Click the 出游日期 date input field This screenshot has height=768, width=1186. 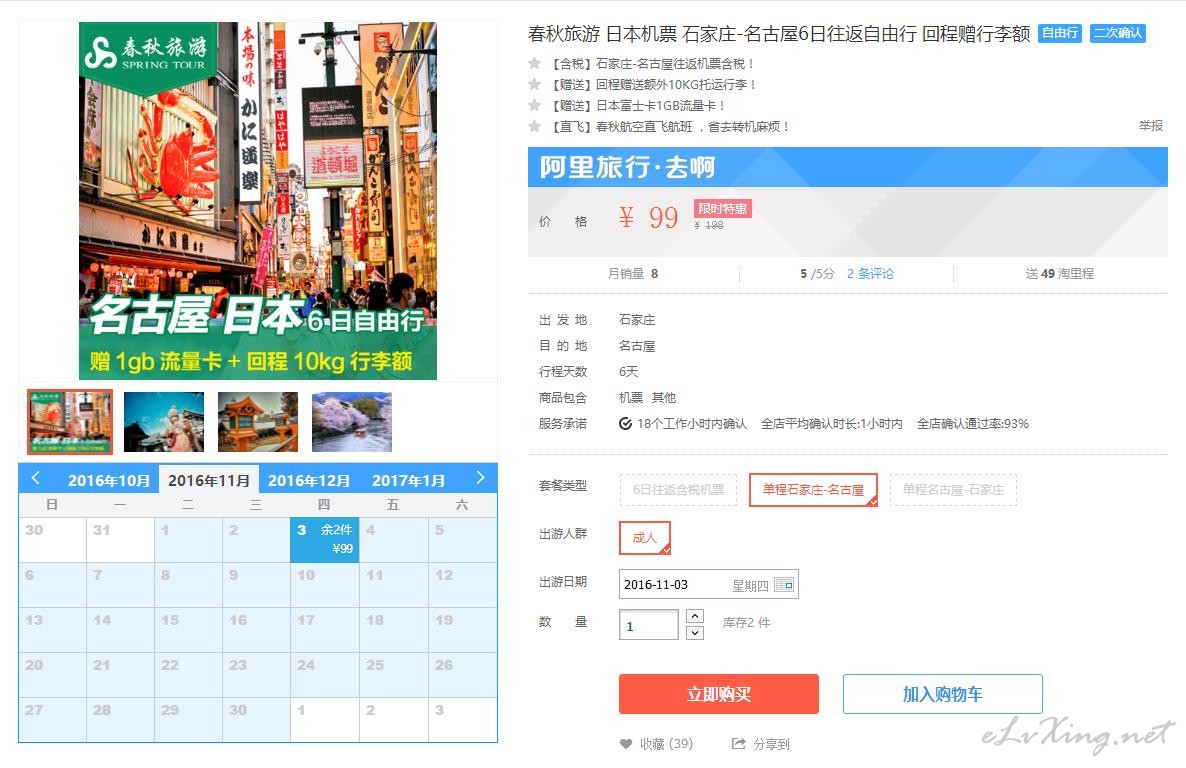[709, 584]
